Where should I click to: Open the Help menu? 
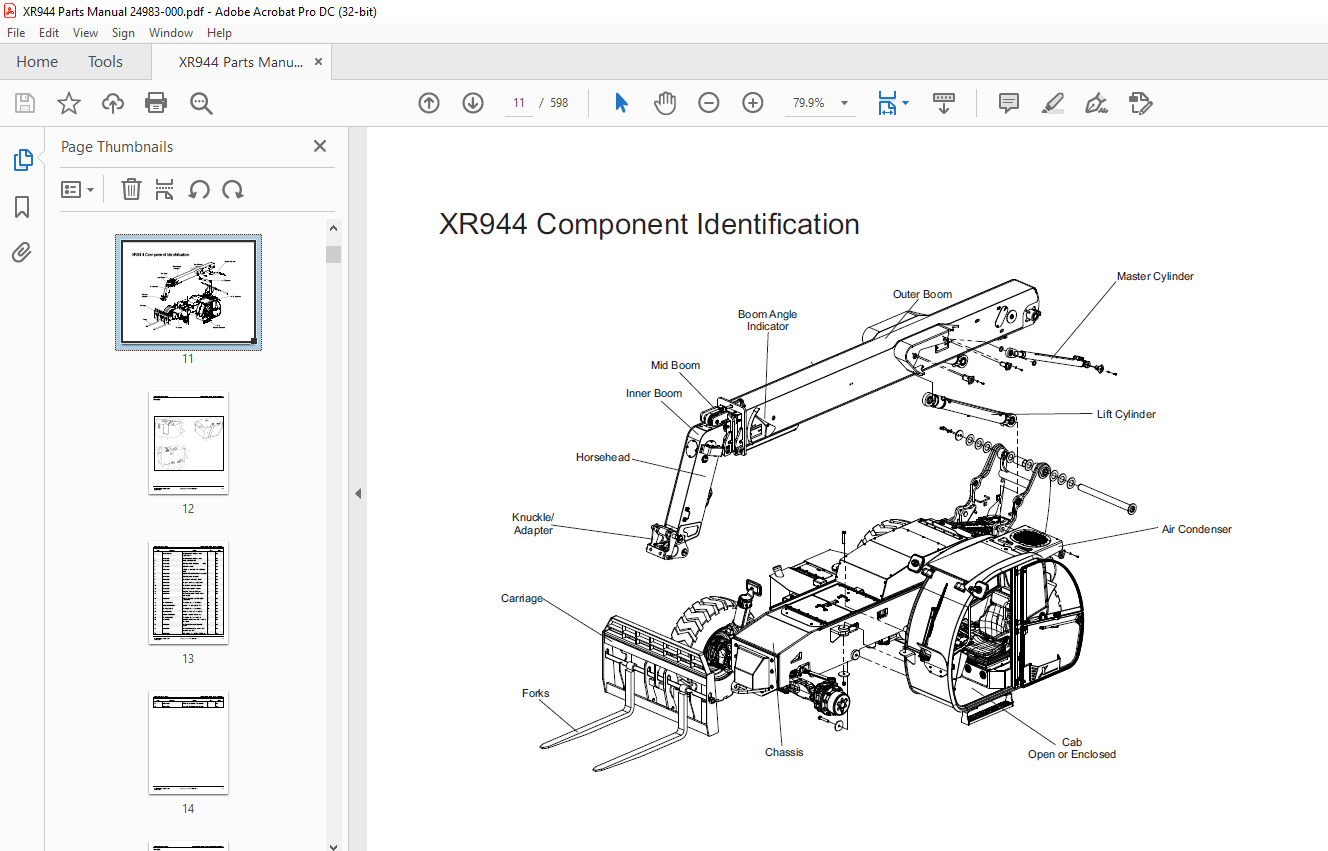[x=219, y=33]
